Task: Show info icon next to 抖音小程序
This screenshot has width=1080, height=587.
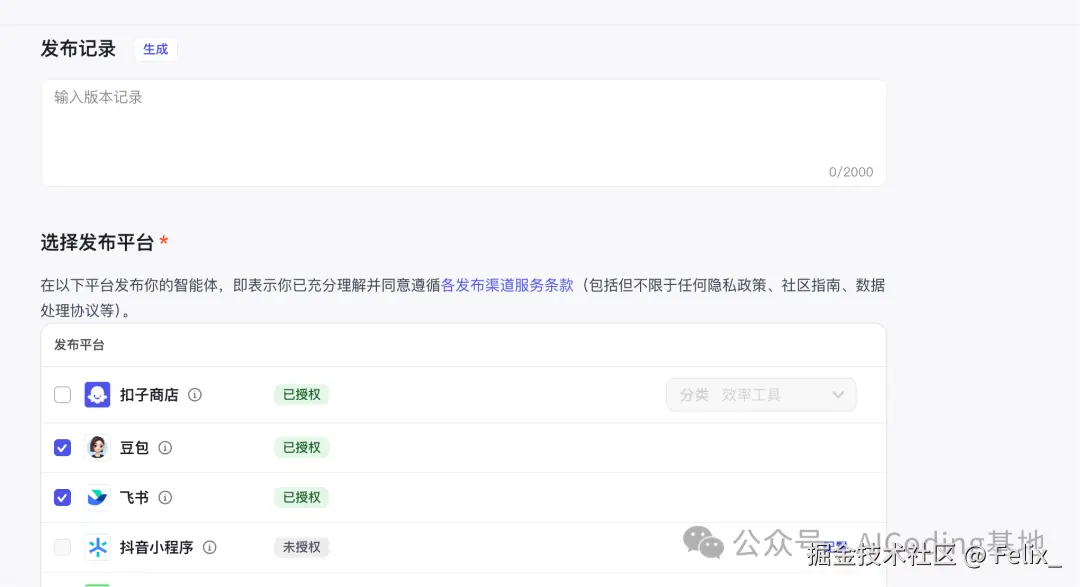Action: 210,547
